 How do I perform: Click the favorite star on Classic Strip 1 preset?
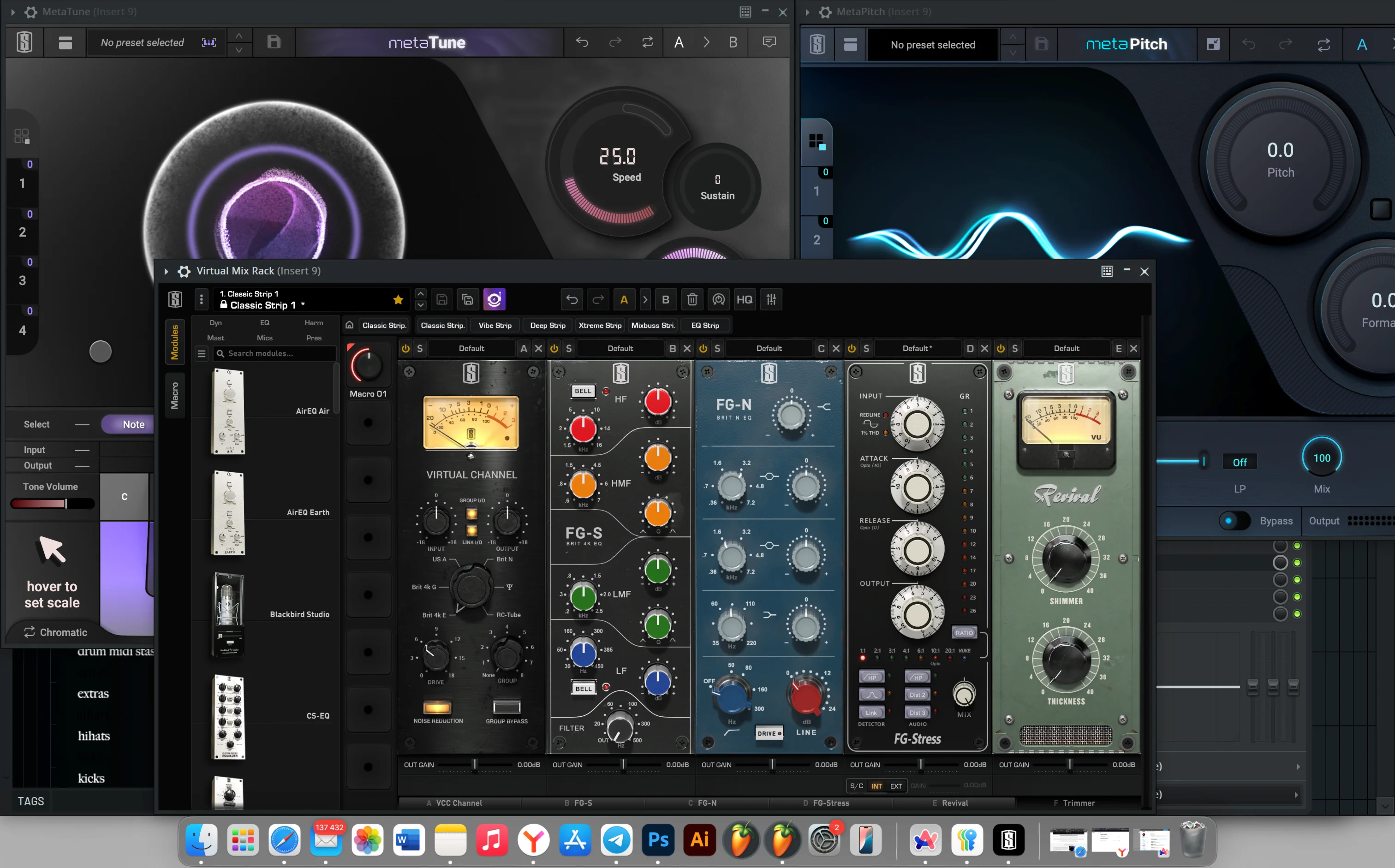[398, 300]
